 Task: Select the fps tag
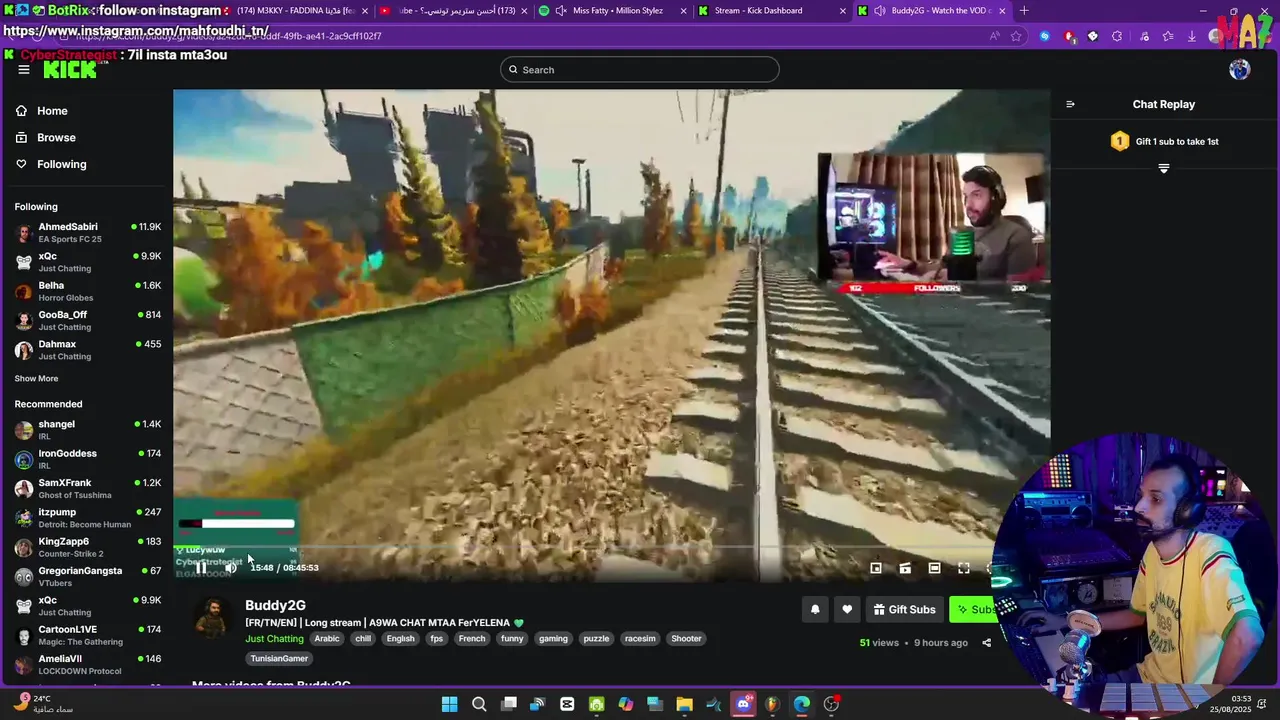[436, 639]
